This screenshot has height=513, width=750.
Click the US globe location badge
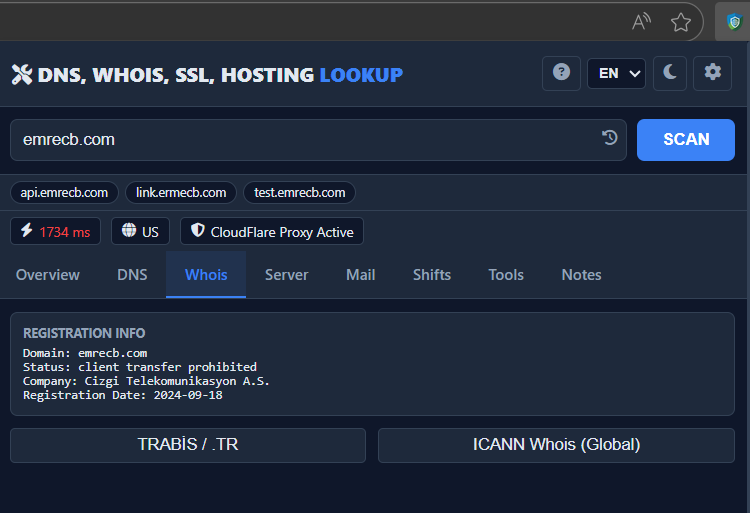[x=140, y=231]
